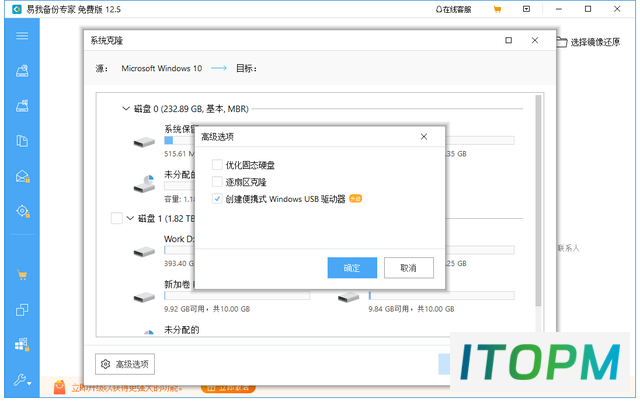Click the orange badge beside Windows USB option
This screenshot has width=640, height=402.
pos(356,199)
